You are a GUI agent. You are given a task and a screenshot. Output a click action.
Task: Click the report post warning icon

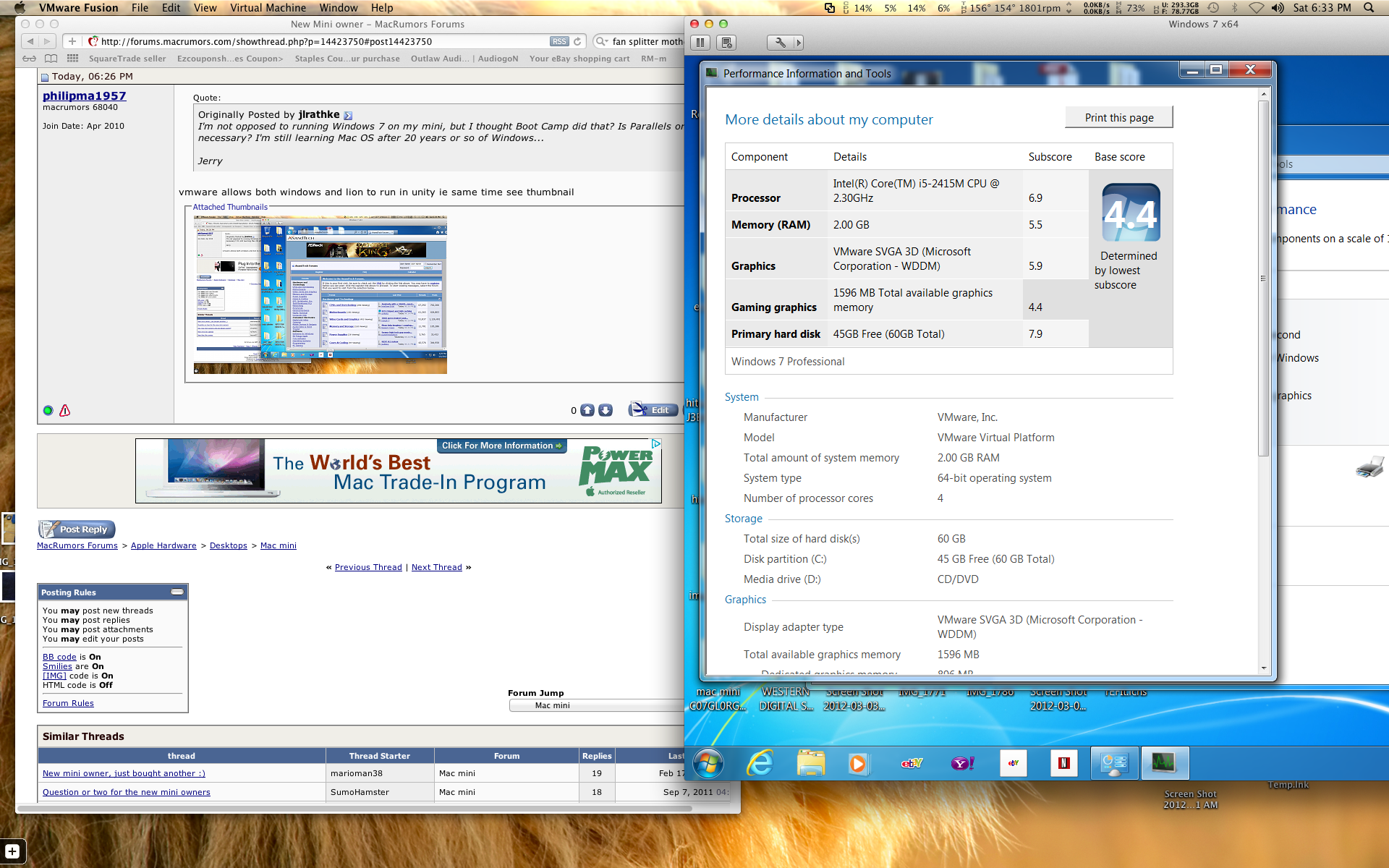coord(65,411)
